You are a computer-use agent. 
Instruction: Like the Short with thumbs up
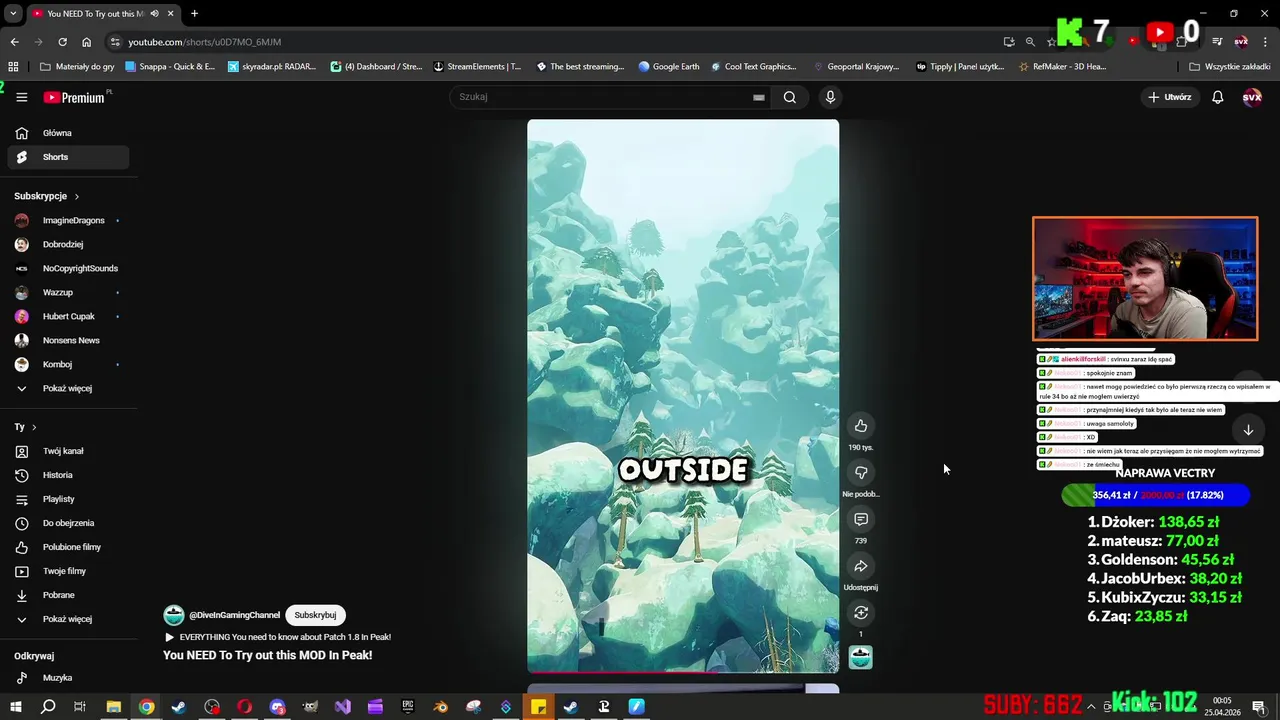(860, 426)
